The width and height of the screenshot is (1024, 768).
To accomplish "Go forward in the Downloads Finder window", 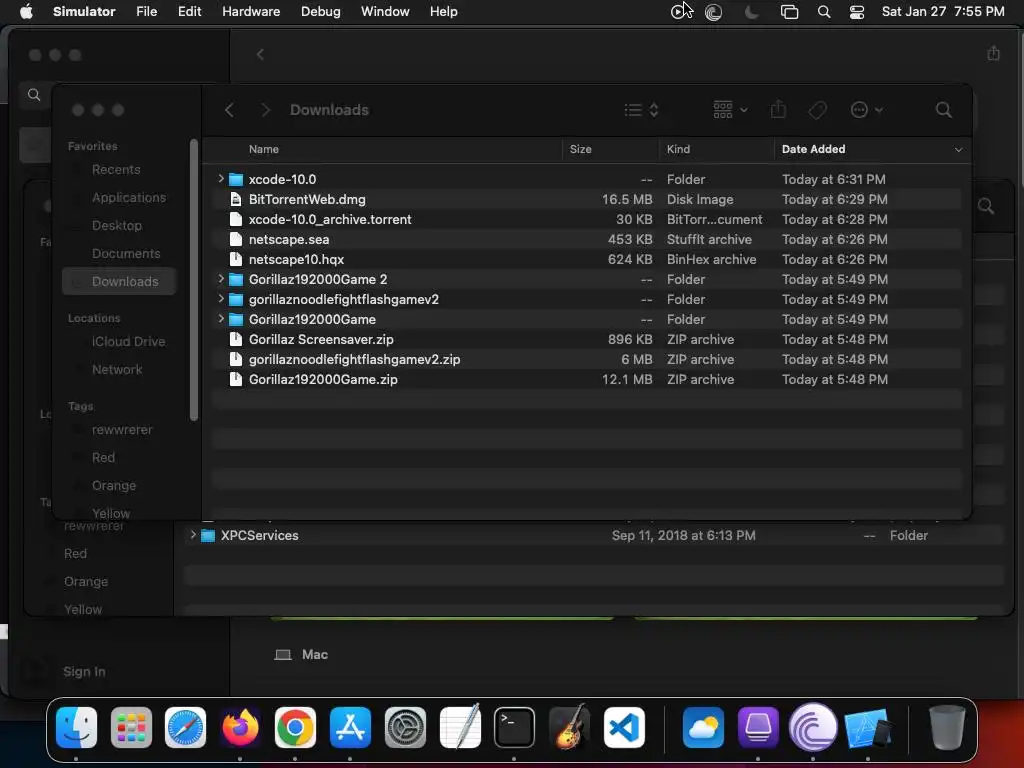I will tap(265, 110).
